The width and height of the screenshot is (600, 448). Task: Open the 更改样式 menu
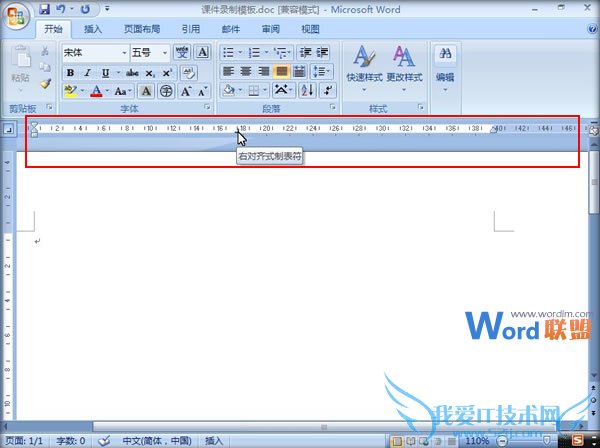404,69
